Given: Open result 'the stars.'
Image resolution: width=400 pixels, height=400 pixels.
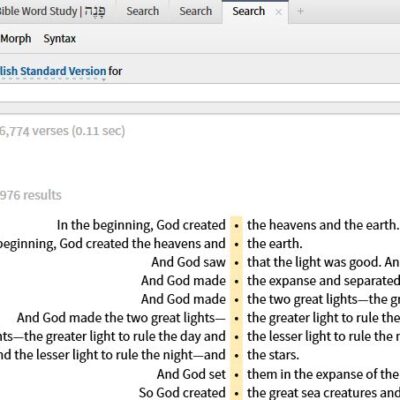Looking at the screenshot, I should pos(273,355).
